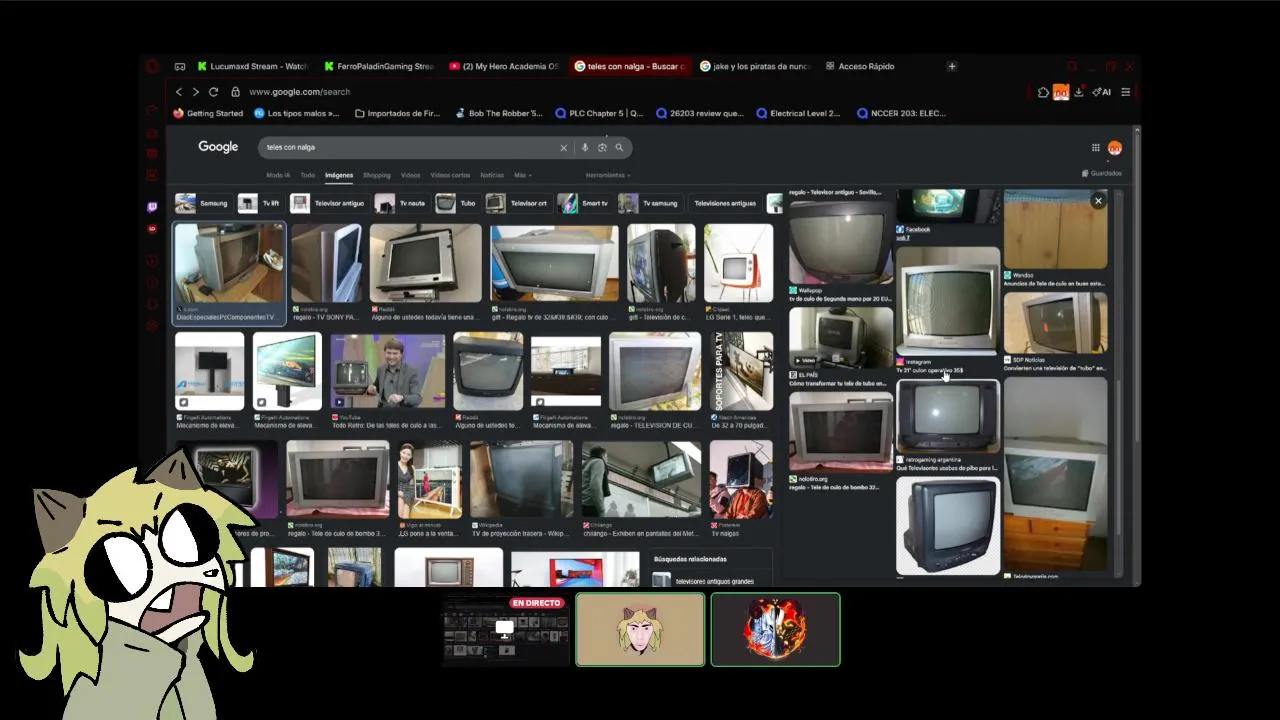Open the Google apps grid icon
1280x720 pixels.
pos(1095,148)
